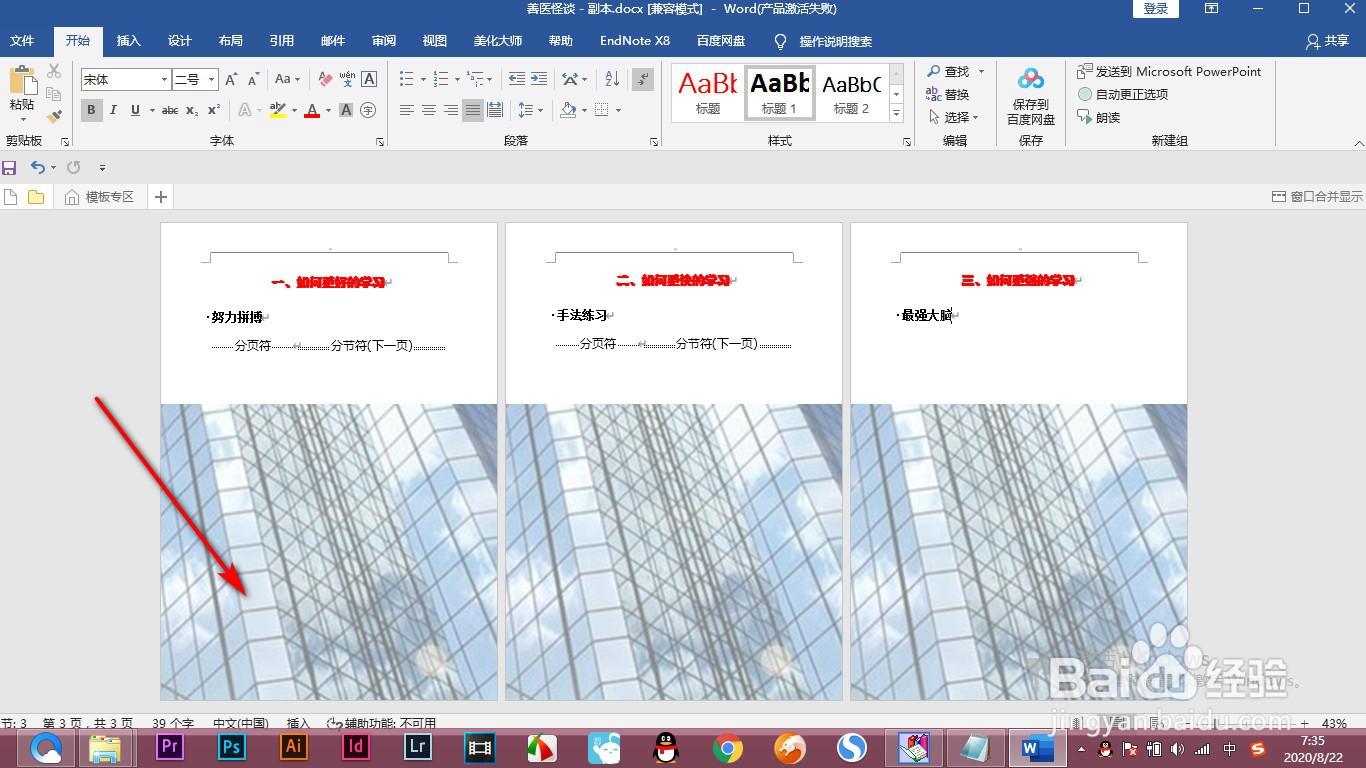Open Photoshop from the taskbar
Screen dimensions: 1366x768
click(x=231, y=747)
